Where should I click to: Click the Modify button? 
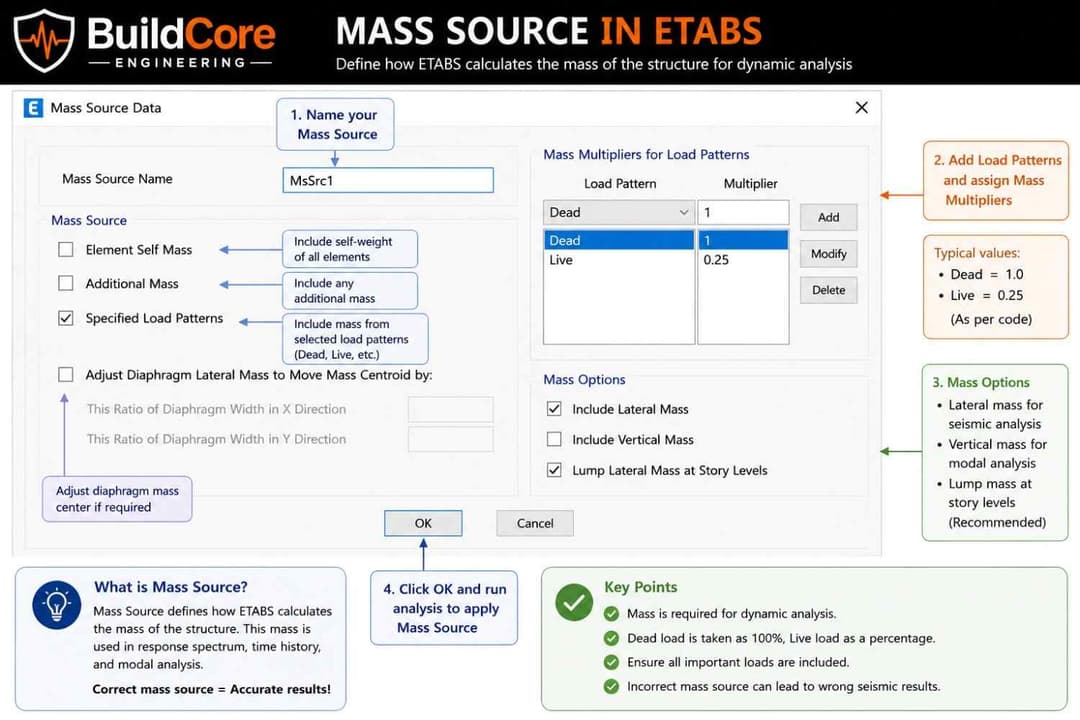(829, 254)
